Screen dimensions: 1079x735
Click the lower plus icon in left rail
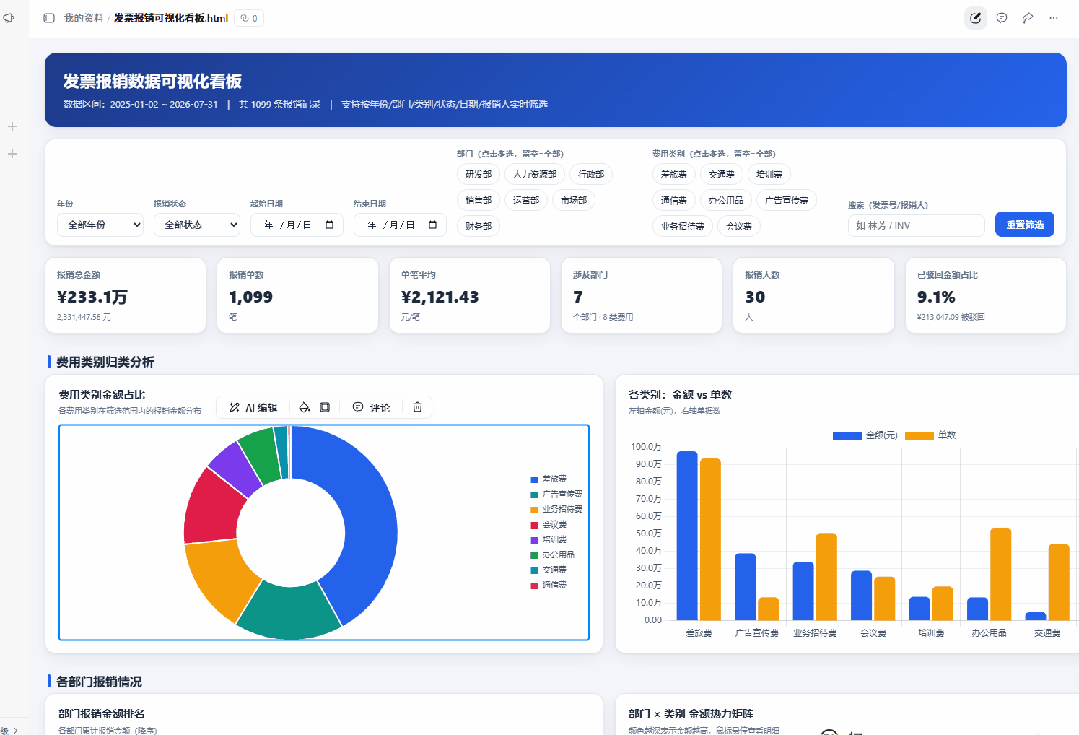(x=12, y=153)
